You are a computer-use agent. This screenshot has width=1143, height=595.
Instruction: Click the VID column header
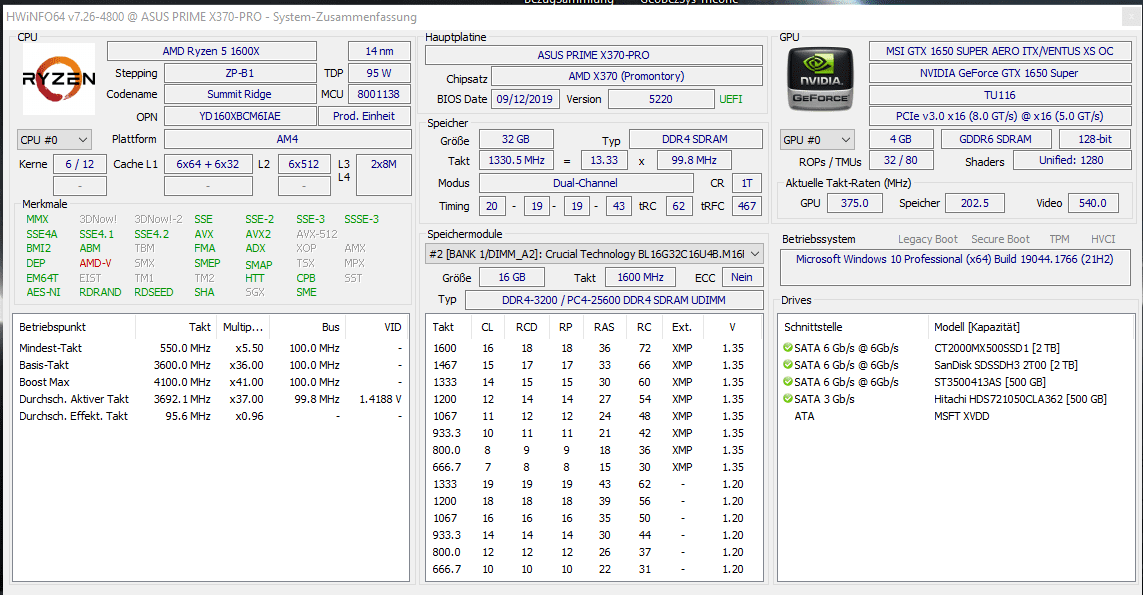click(393, 327)
